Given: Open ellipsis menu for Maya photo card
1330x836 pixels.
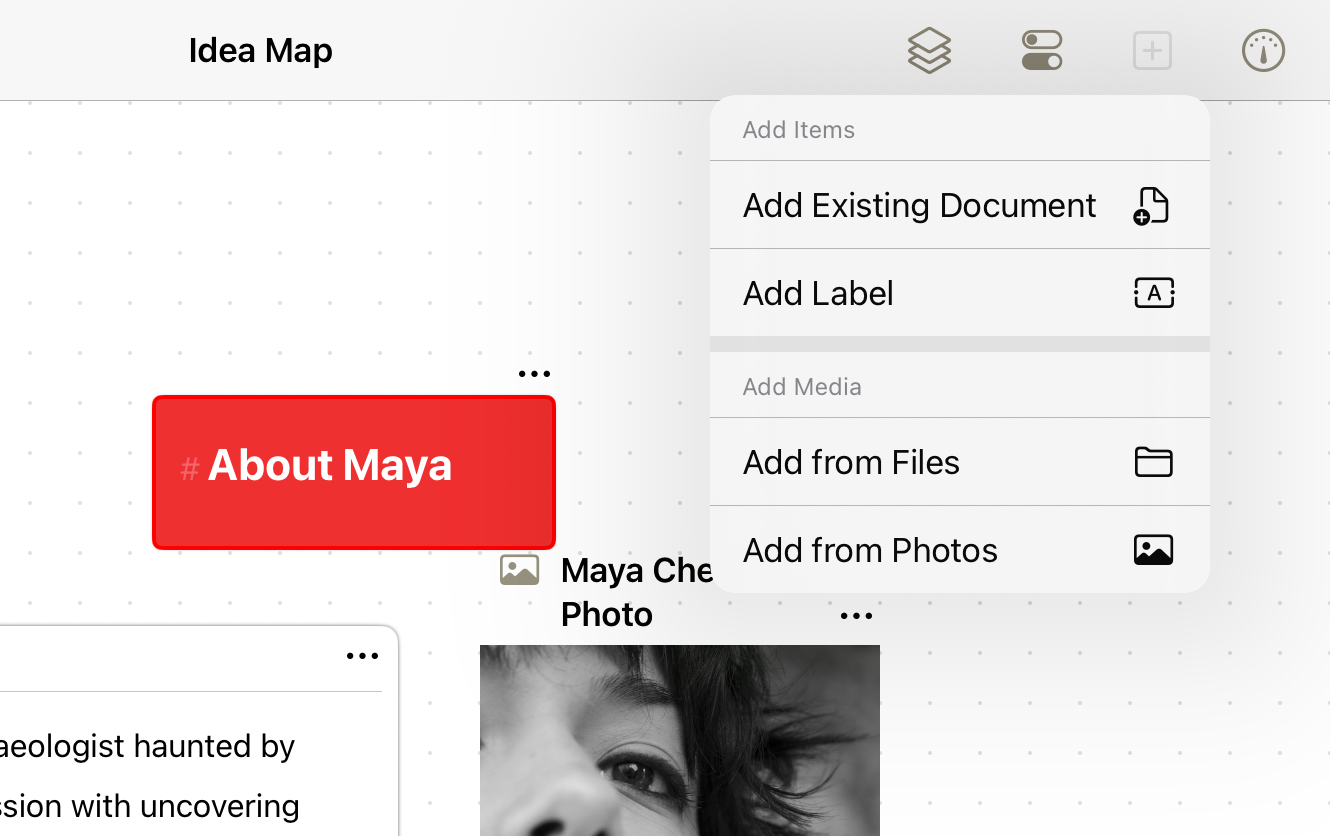Looking at the screenshot, I should click(856, 616).
